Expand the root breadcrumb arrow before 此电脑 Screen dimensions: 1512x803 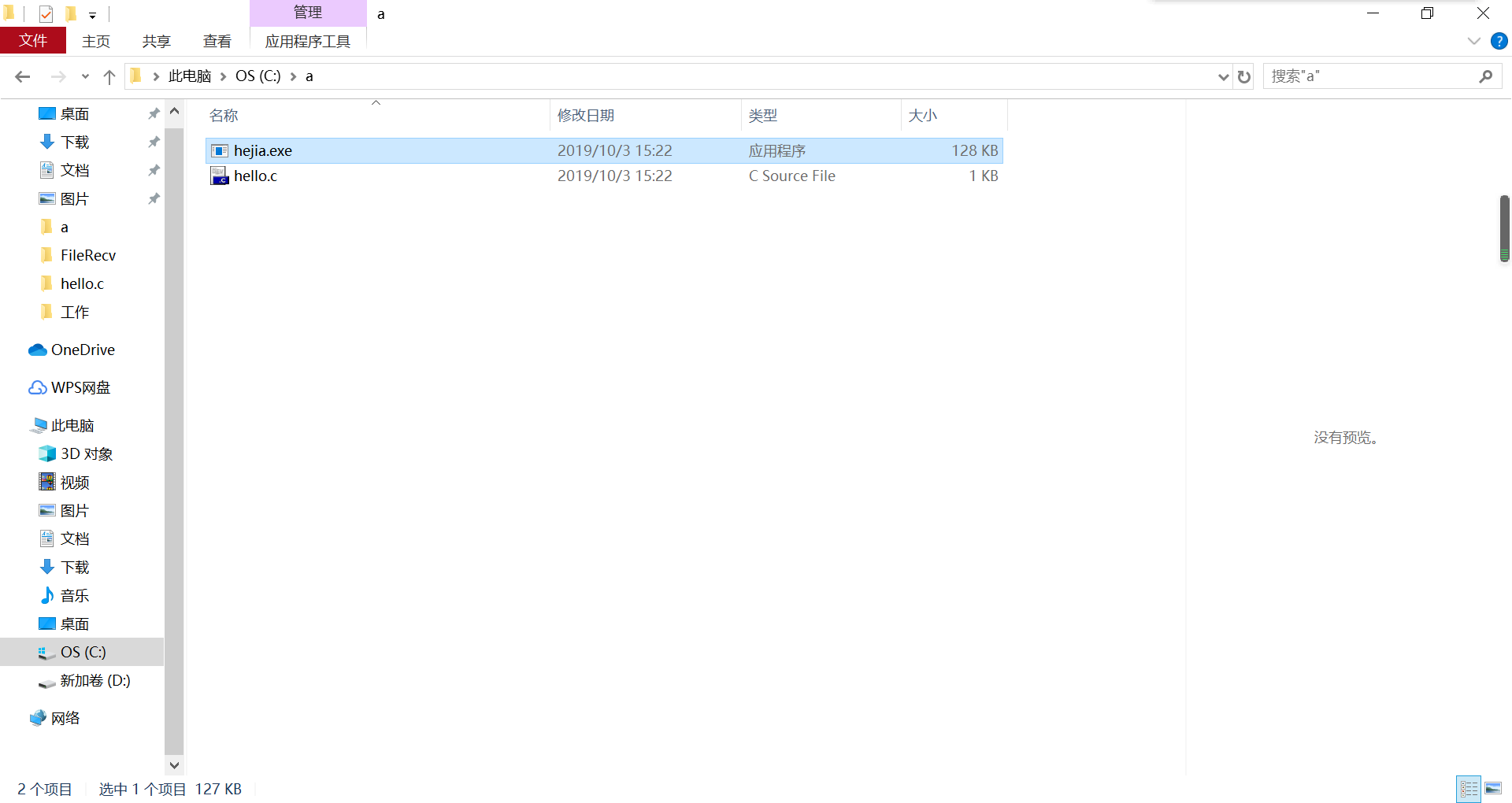pyautogui.click(x=156, y=76)
